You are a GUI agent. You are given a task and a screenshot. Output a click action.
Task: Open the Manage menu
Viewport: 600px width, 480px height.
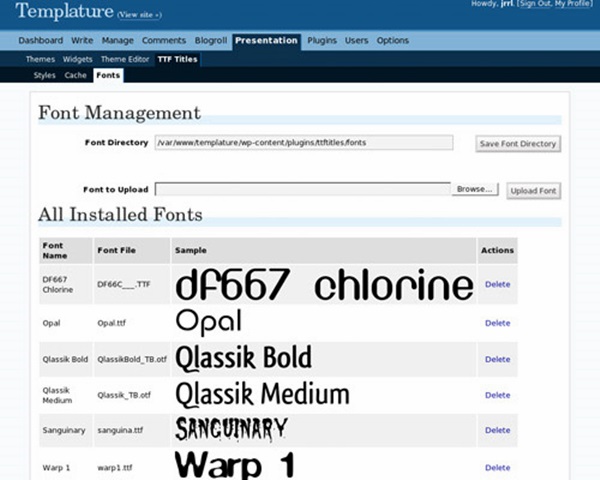tap(117, 41)
